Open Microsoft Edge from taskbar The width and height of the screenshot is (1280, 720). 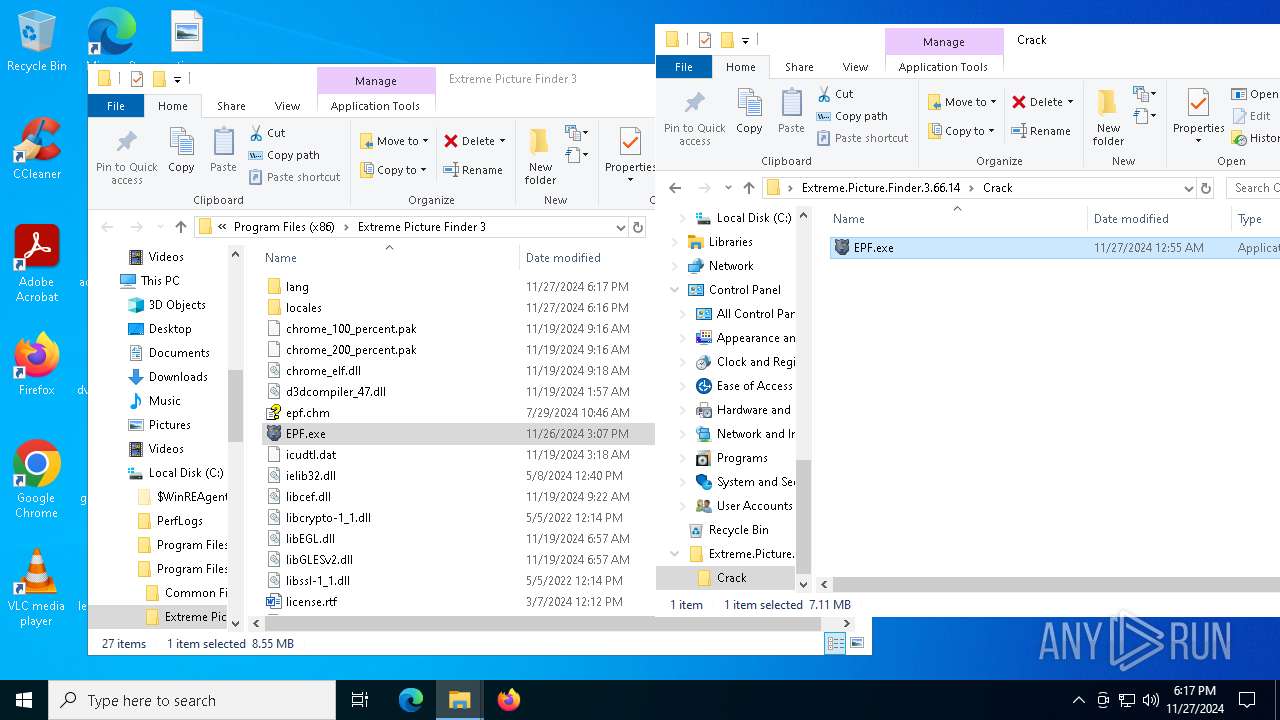(x=411, y=700)
